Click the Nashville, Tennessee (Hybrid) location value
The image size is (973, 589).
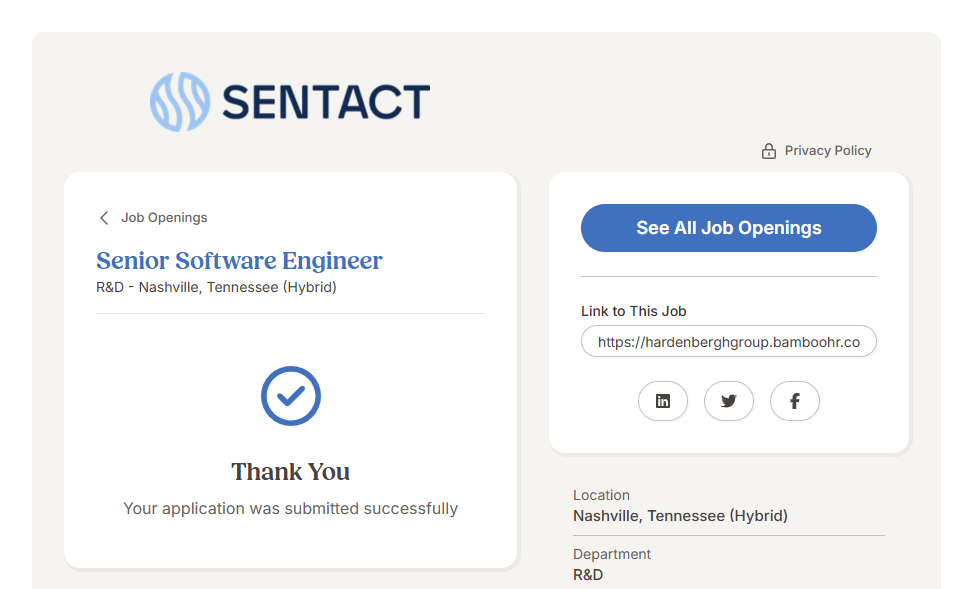tap(680, 516)
